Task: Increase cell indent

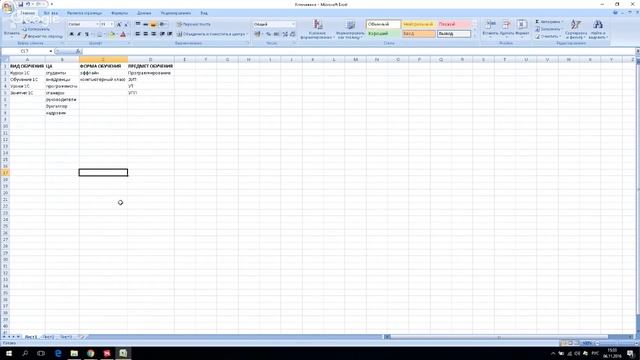Action: [170, 34]
